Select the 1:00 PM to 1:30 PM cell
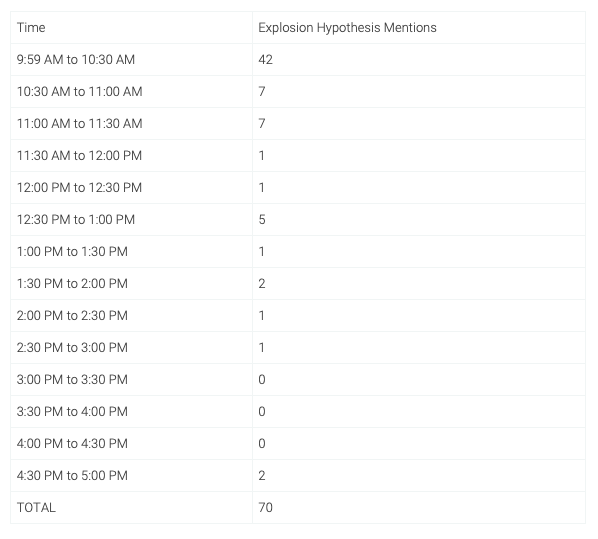This screenshot has width=598, height=539. click(131, 252)
